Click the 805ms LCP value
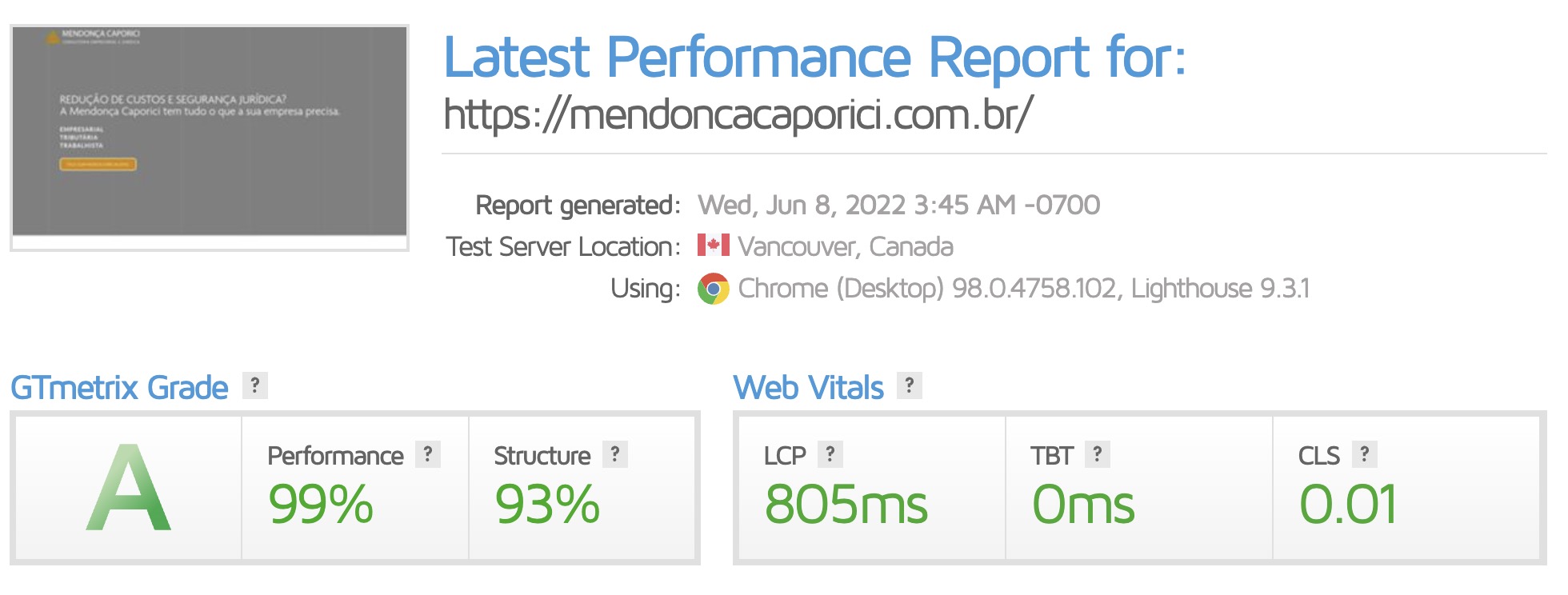 coord(846,505)
